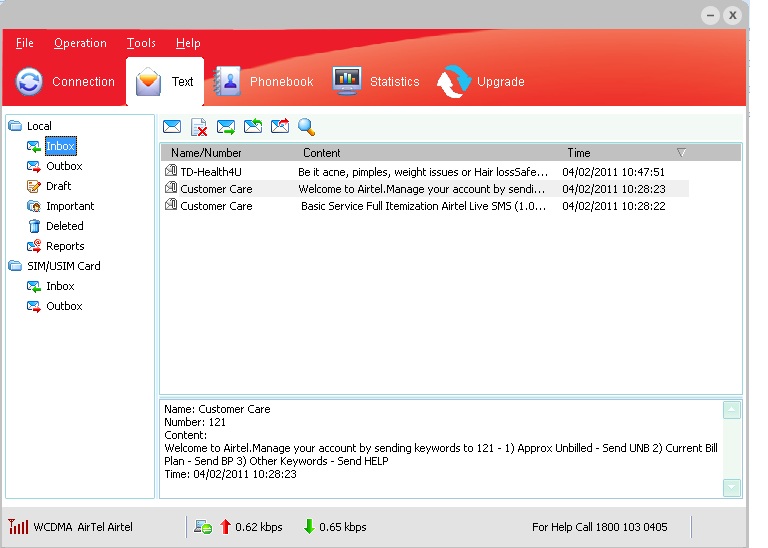
Task: Click 'Number: 121' in the preview pane
Action: (195, 422)
